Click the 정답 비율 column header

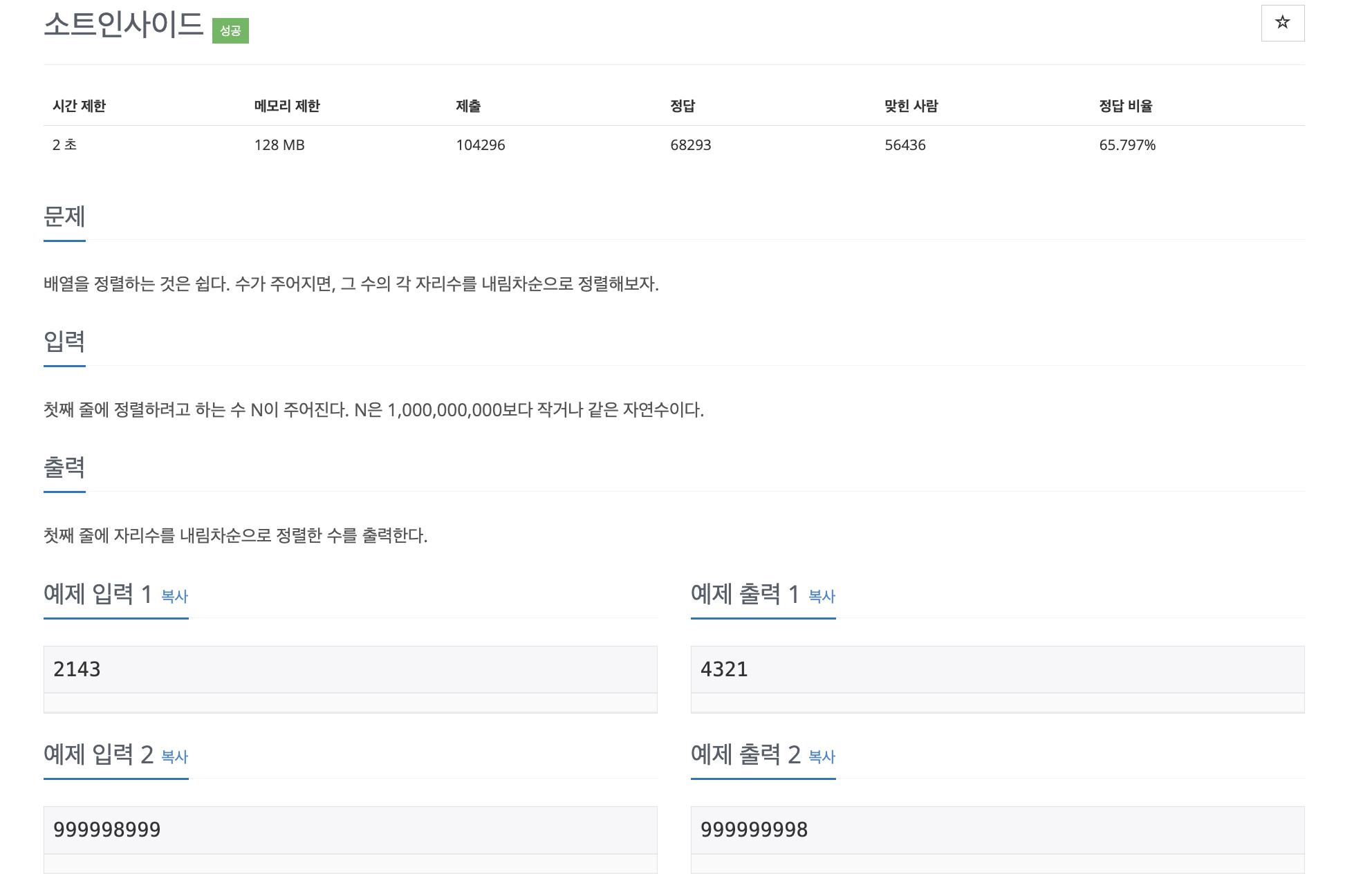click(1125, 106)
